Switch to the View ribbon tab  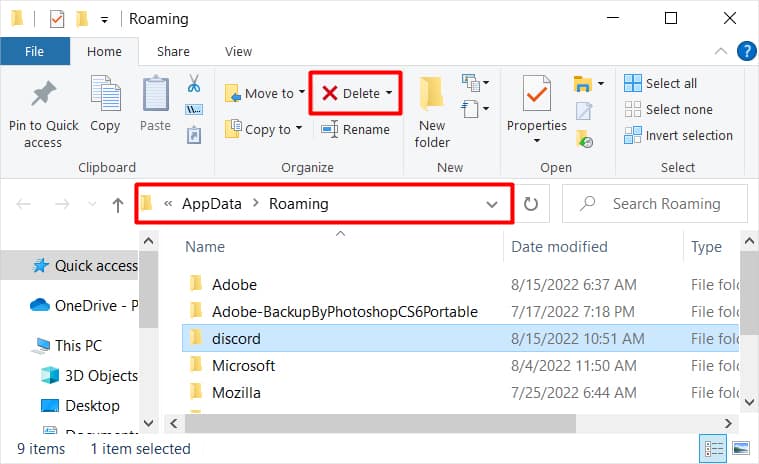(238, 51)
